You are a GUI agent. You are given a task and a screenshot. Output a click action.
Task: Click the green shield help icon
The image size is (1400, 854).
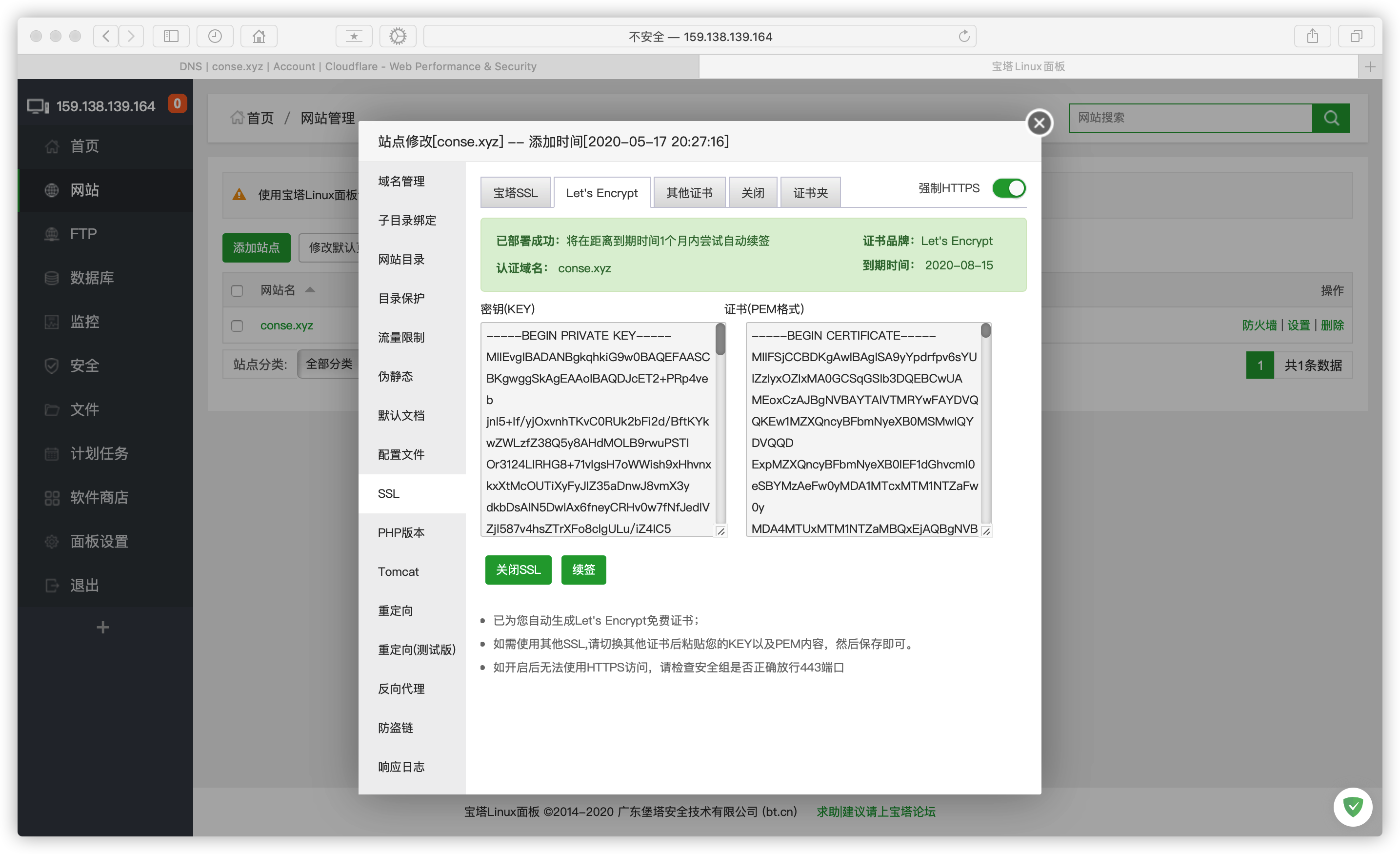(1353, 807)
